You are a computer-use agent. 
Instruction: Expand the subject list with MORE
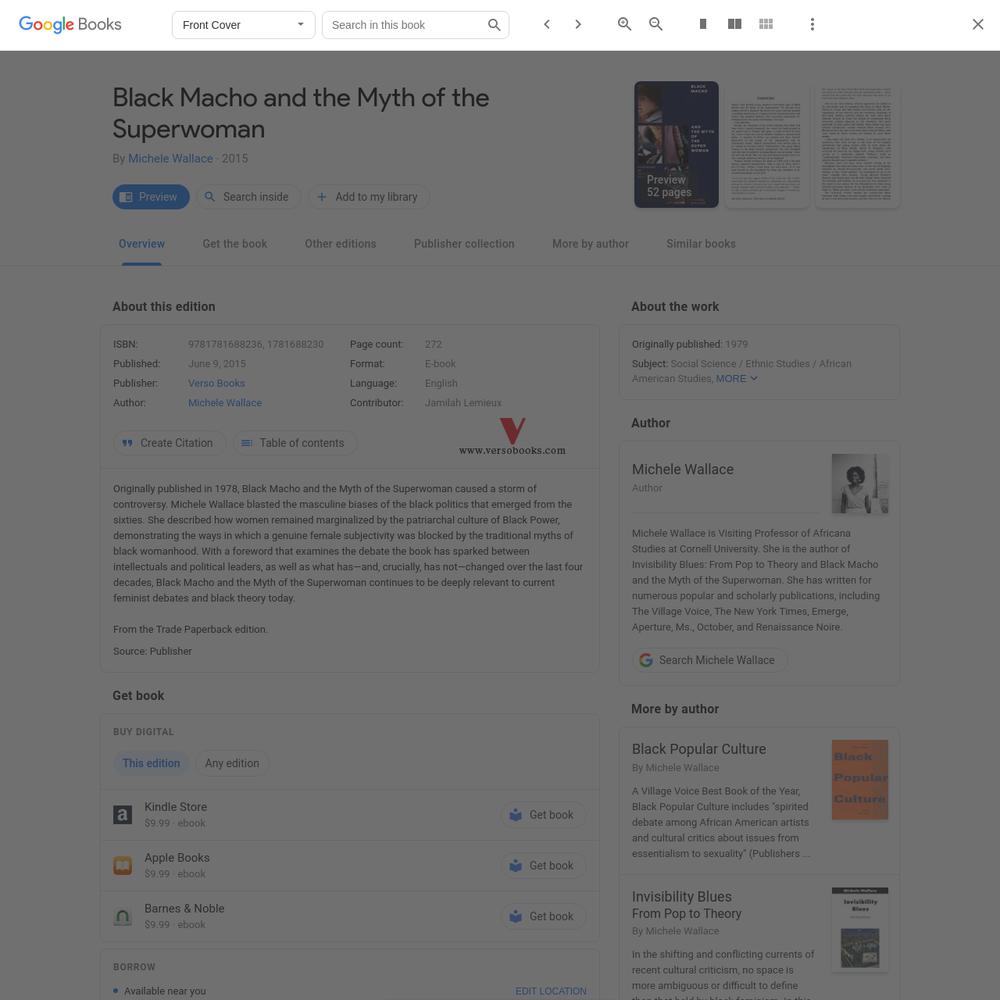coord(737,379)
